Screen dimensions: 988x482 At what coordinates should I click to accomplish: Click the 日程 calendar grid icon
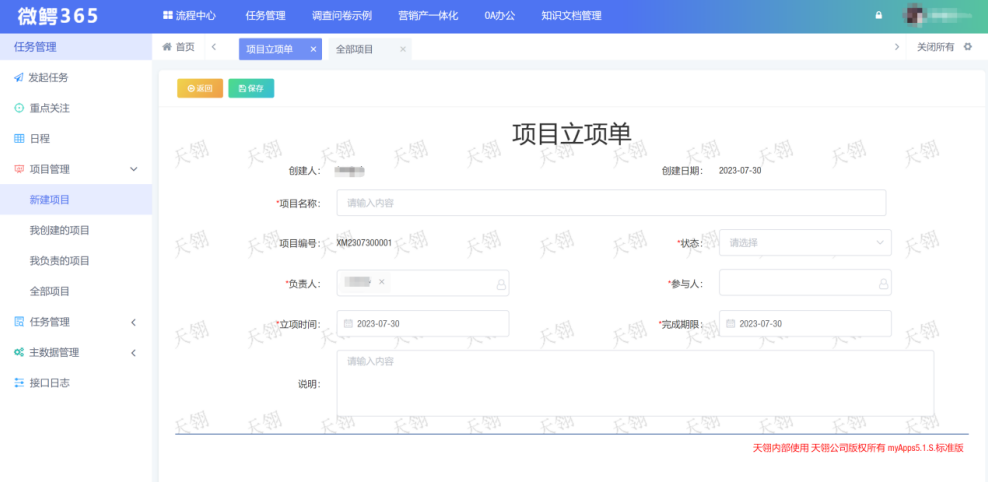pyautogui.click(x=18, y=139)
